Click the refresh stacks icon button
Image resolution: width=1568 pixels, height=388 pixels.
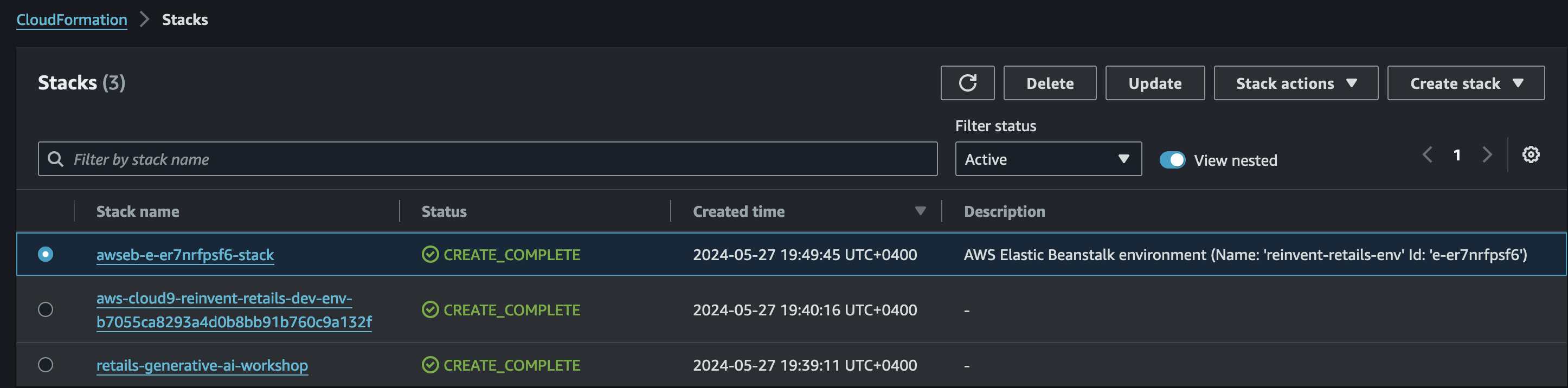pos(967,83)
